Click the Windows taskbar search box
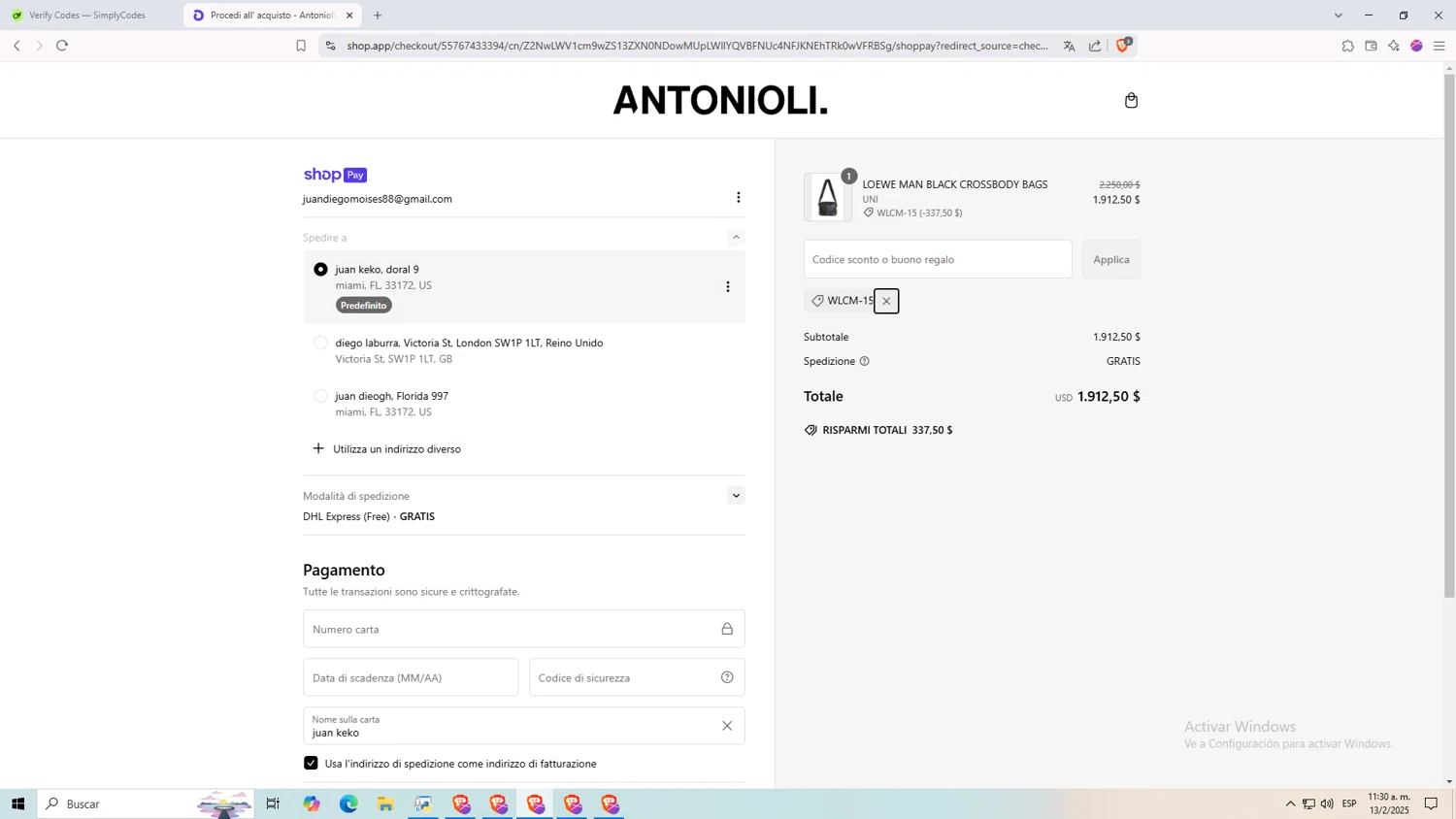1456x819 pixels. point(146,803)
